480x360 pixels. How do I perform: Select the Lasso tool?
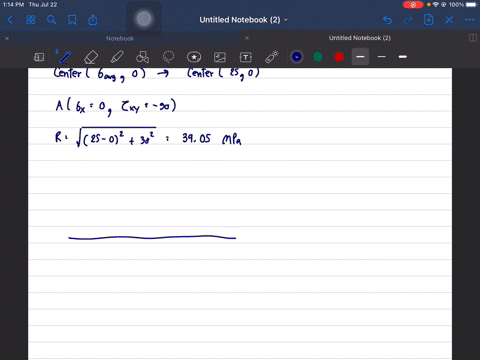pyautogui.click(x=168, y=57)
